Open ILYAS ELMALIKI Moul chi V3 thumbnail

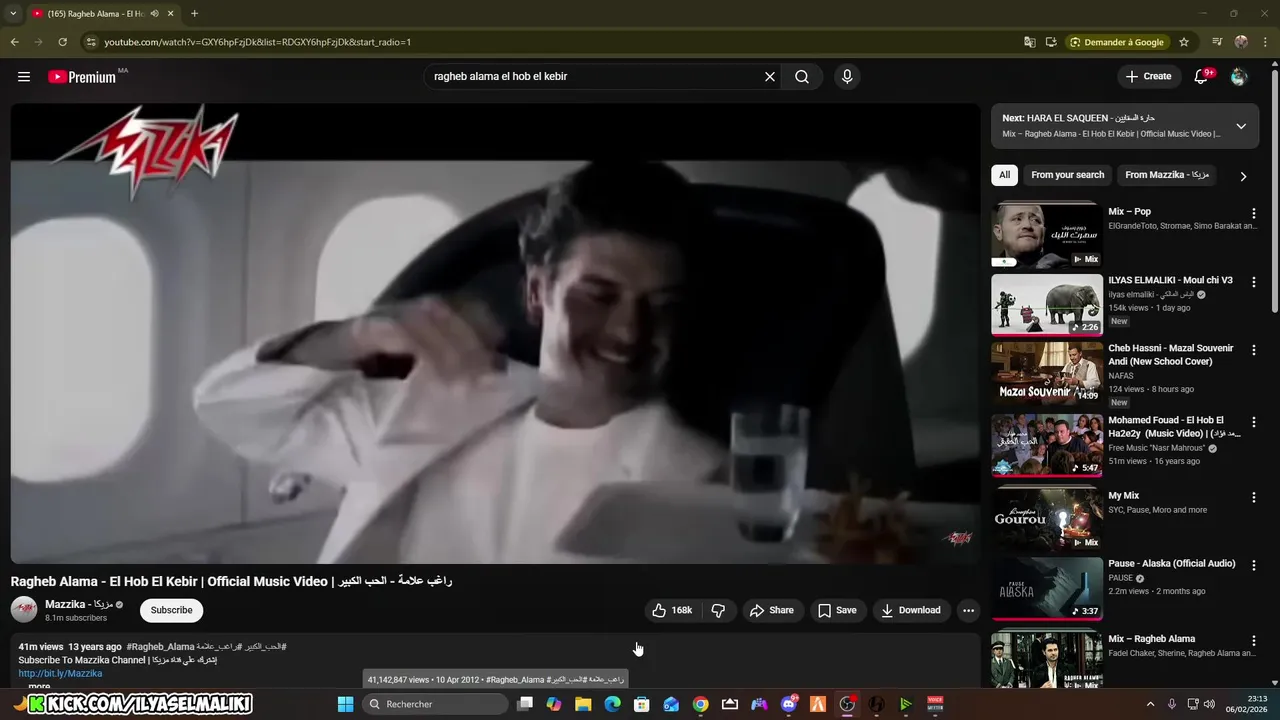pyautogui.click(x=1047, y=305)
